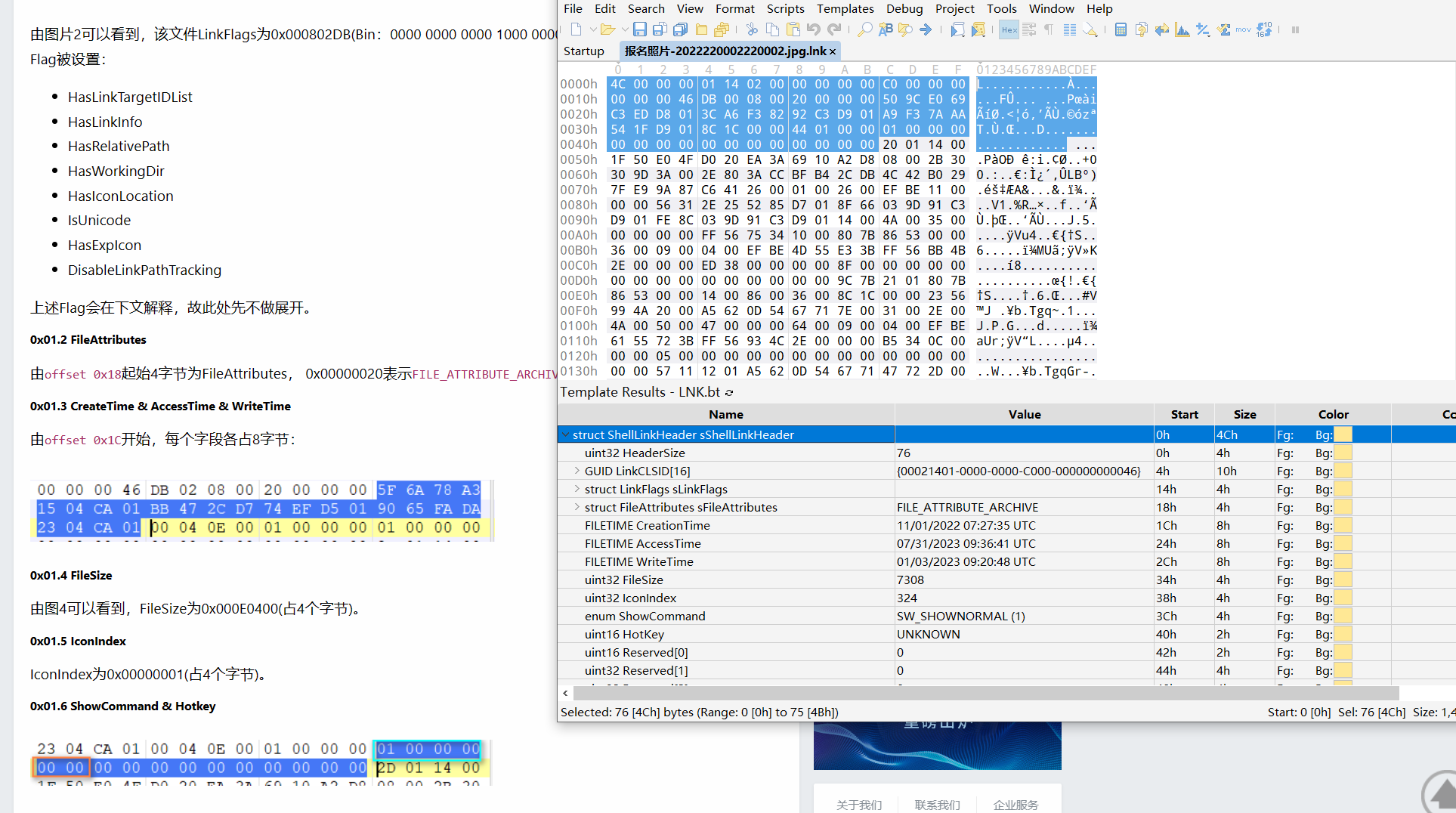Image resolution: width=1456 pixels, height=813 pixels.
Task: Open the Search menu
Action: click(x=646, y=8)
